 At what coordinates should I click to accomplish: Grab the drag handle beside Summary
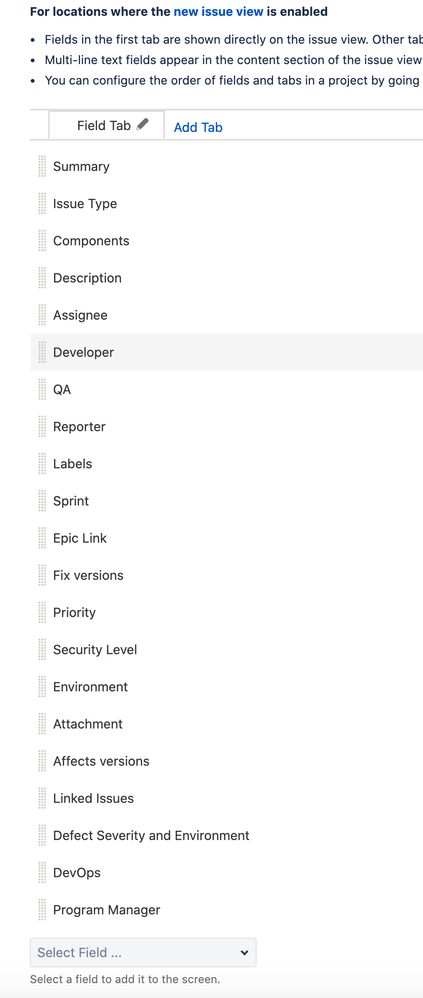(x=42, y=166)
